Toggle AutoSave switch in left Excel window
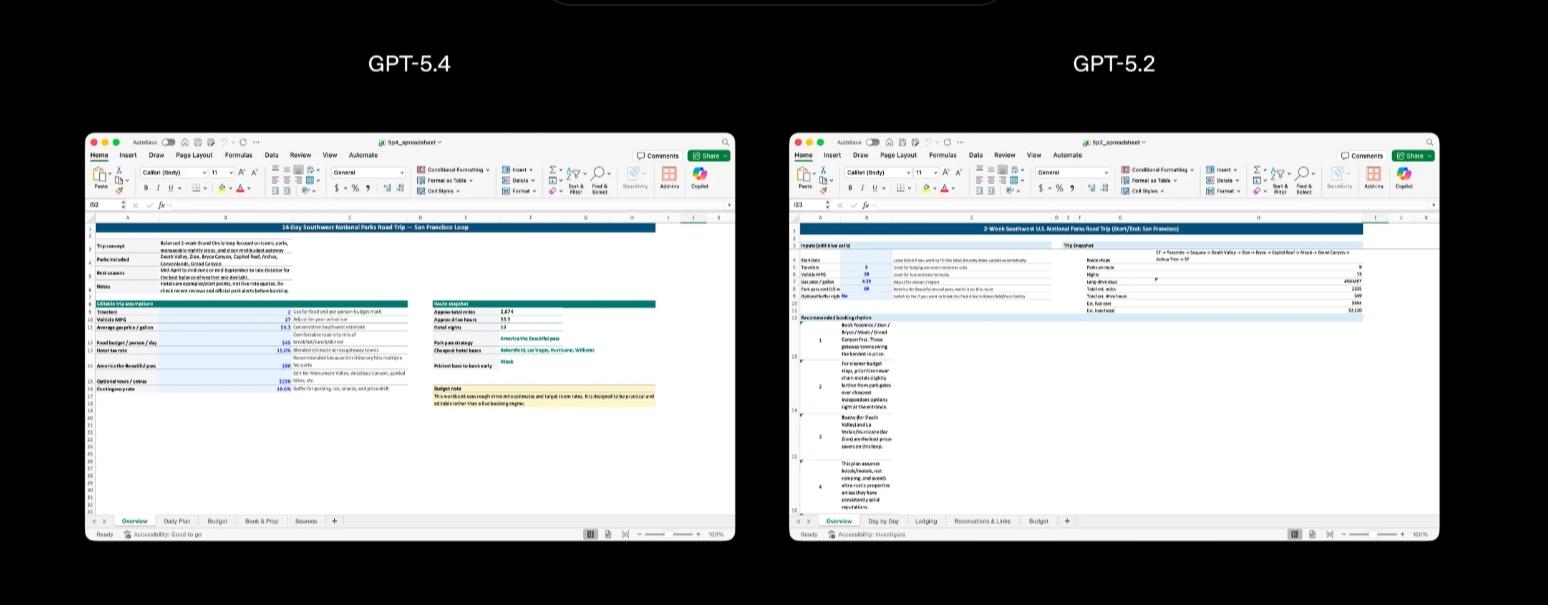Image resolution: width=1548 pixels, height=605 pixels. [x=168, y=143]
